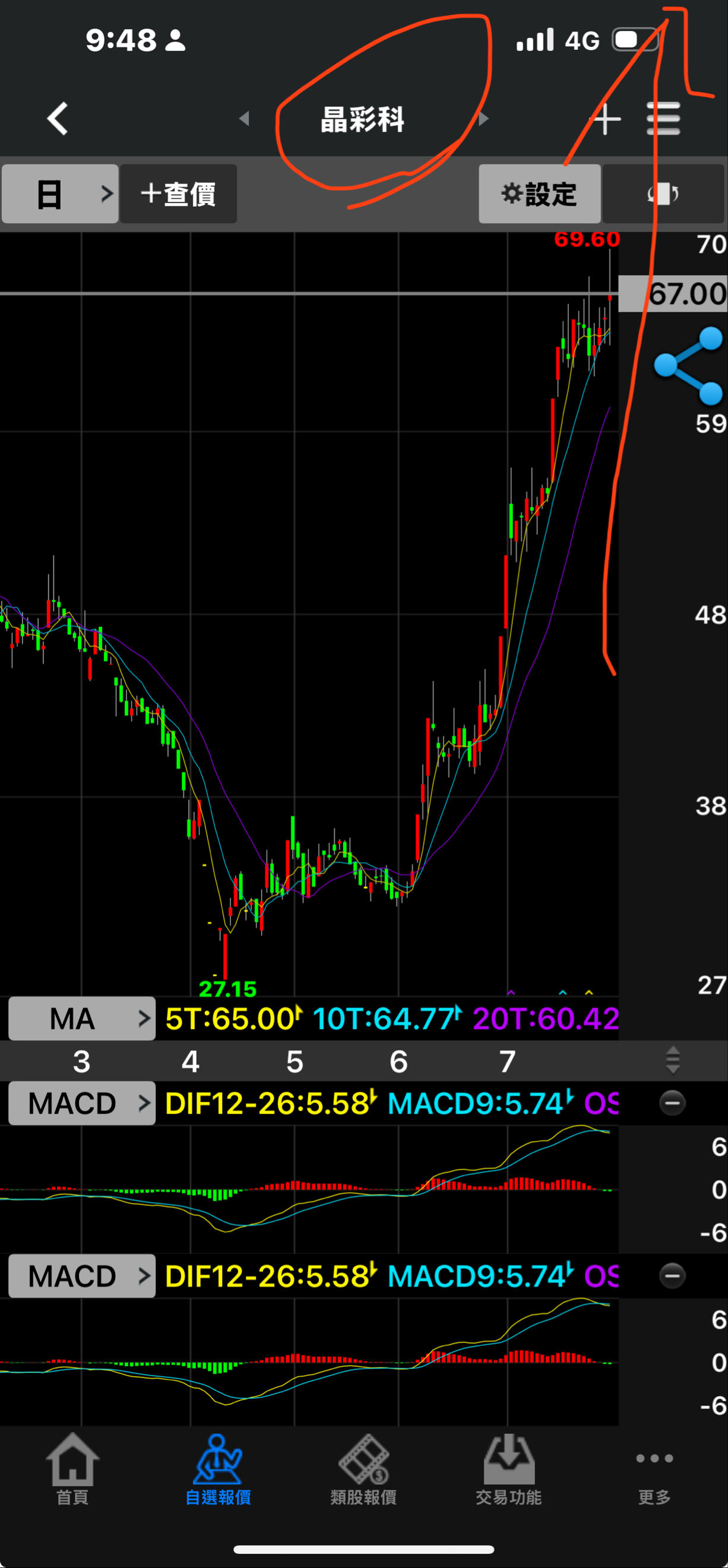The height and width of the screenshot is (1568, 728).
Task: Tap the blue share icon
Action: (688, 366)
